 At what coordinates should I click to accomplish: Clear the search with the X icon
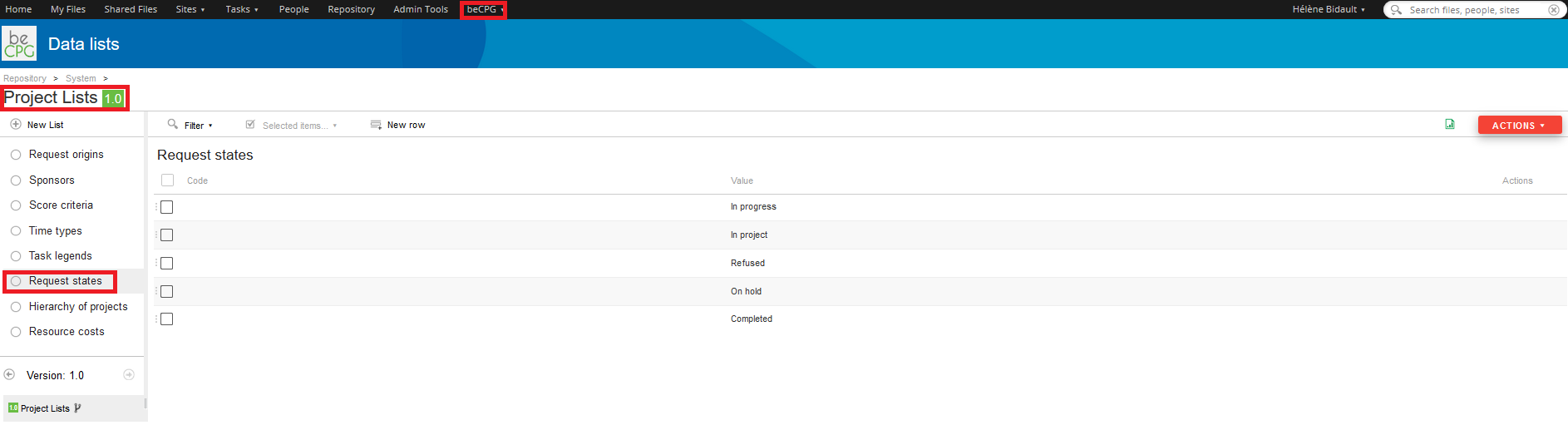coord(1554,10)
